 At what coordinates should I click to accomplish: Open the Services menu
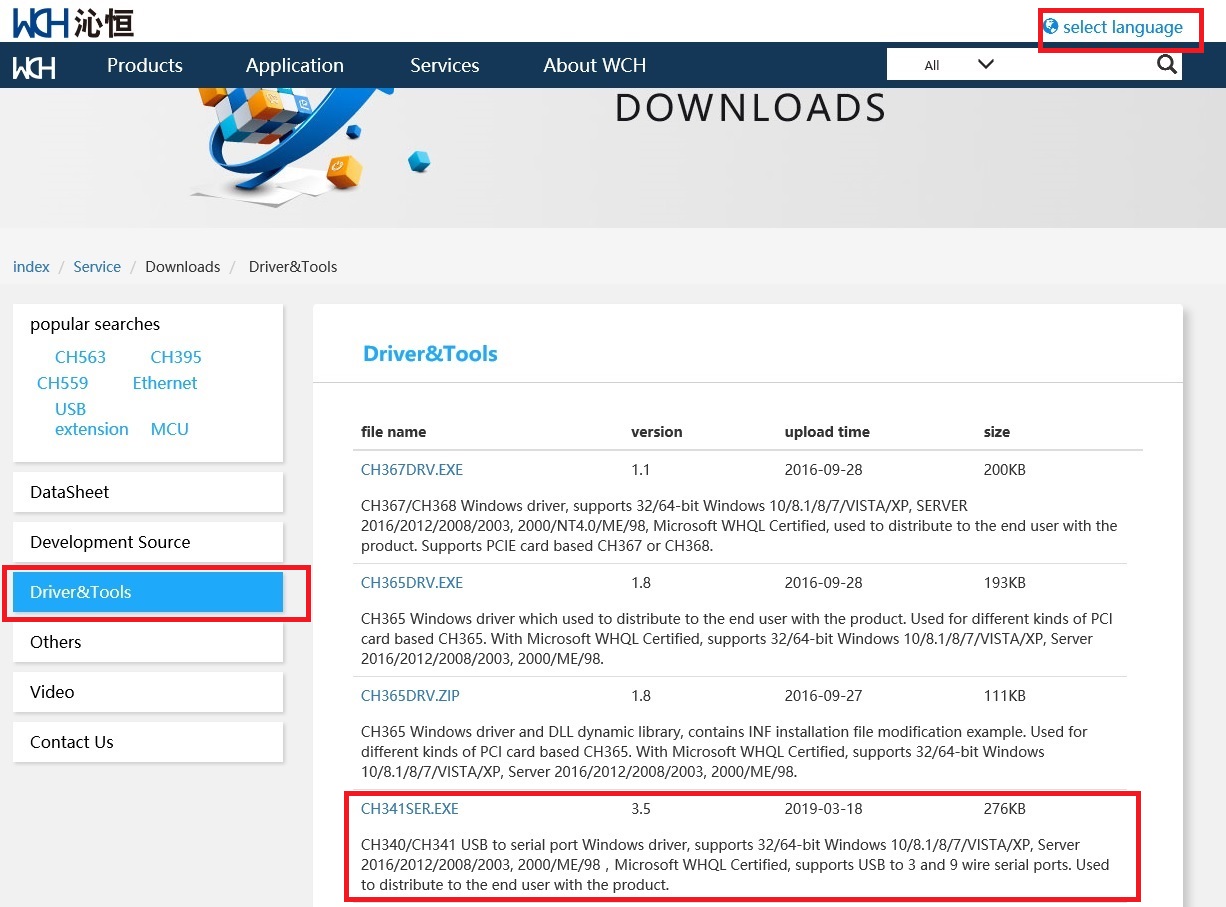pos(444,66)
